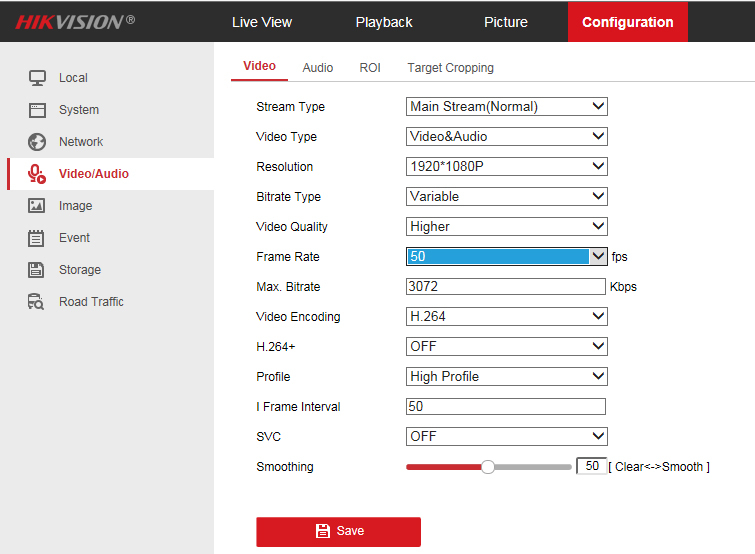Change the H.264+ OFF dropdown
The width and height of the screenshot is (755, 554).
coord(507,347)
